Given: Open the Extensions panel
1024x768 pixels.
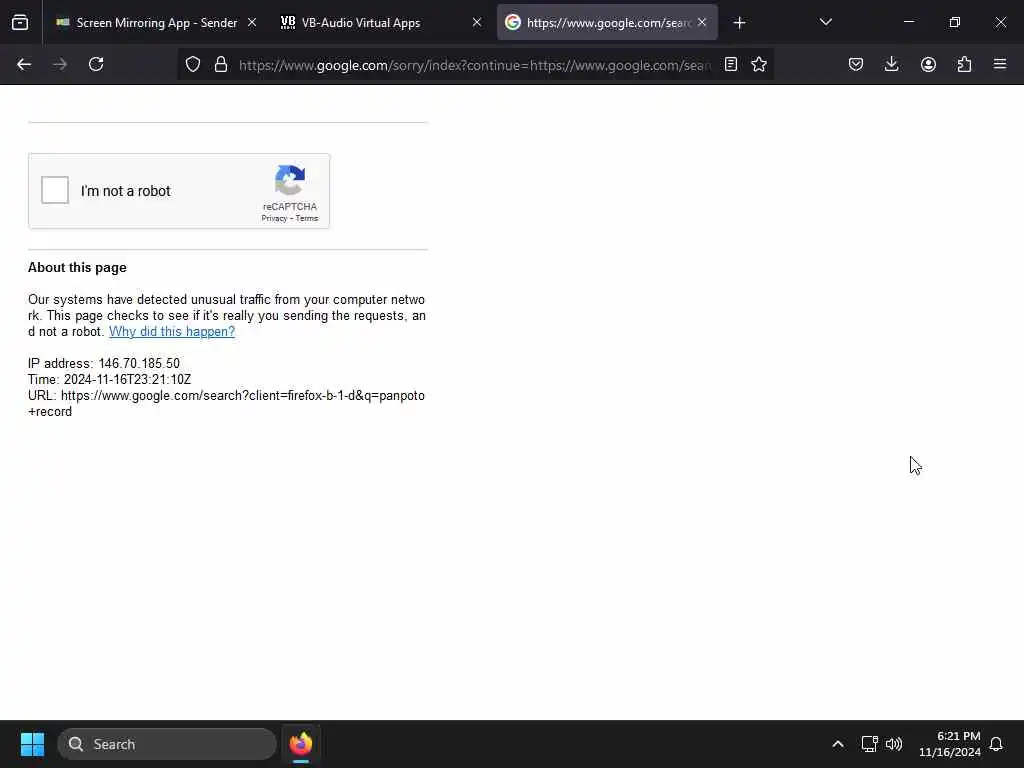Looking at the screenshot, I should pos(964,64).
